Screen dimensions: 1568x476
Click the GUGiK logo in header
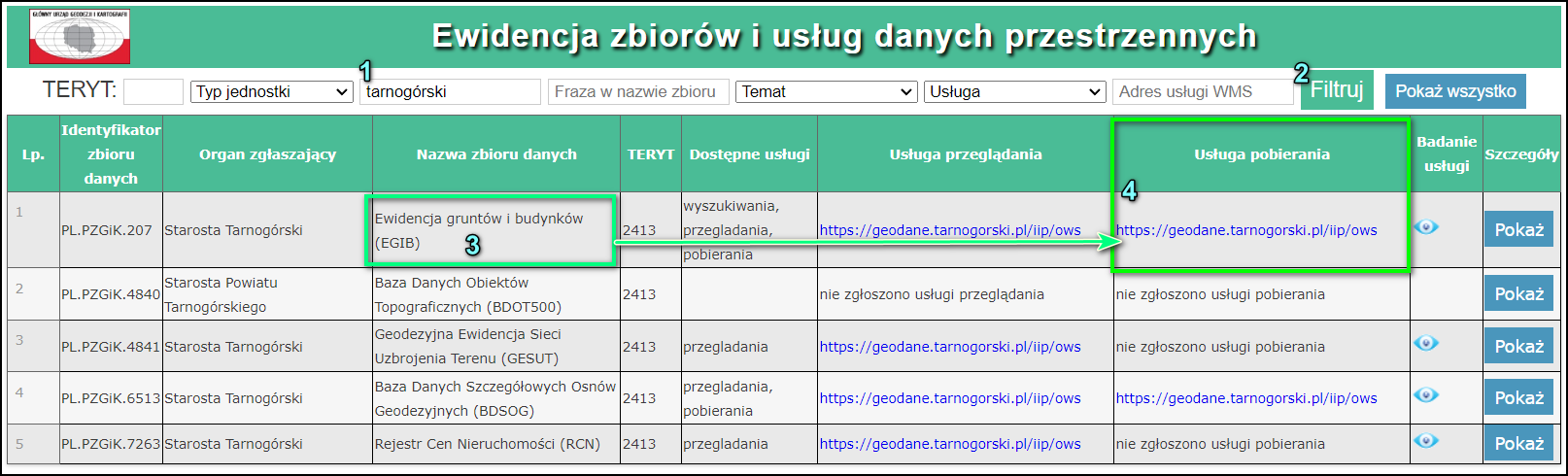click(x=80, y=37)
